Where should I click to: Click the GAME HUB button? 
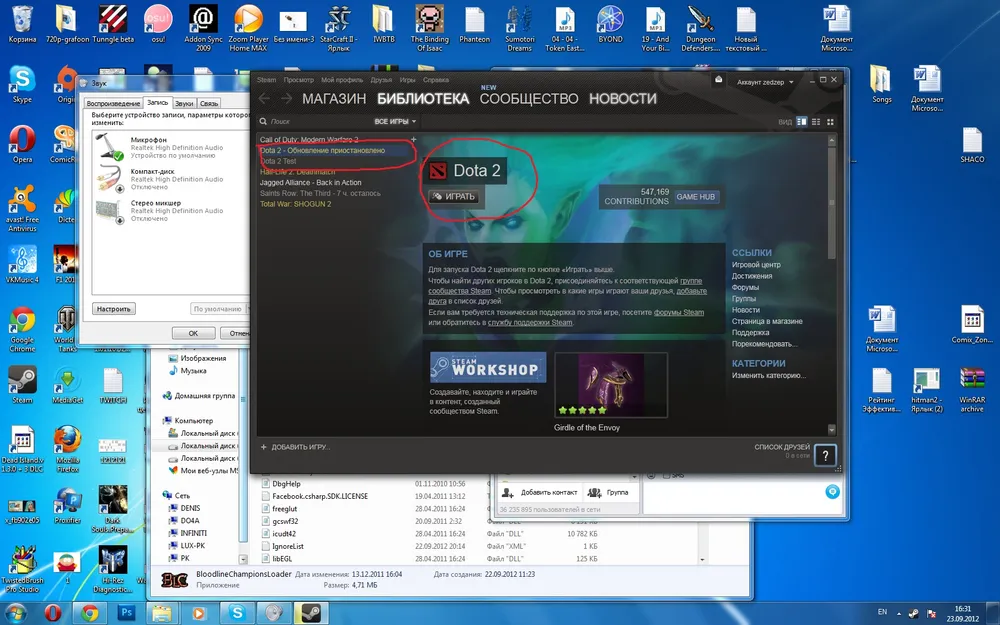696,197
